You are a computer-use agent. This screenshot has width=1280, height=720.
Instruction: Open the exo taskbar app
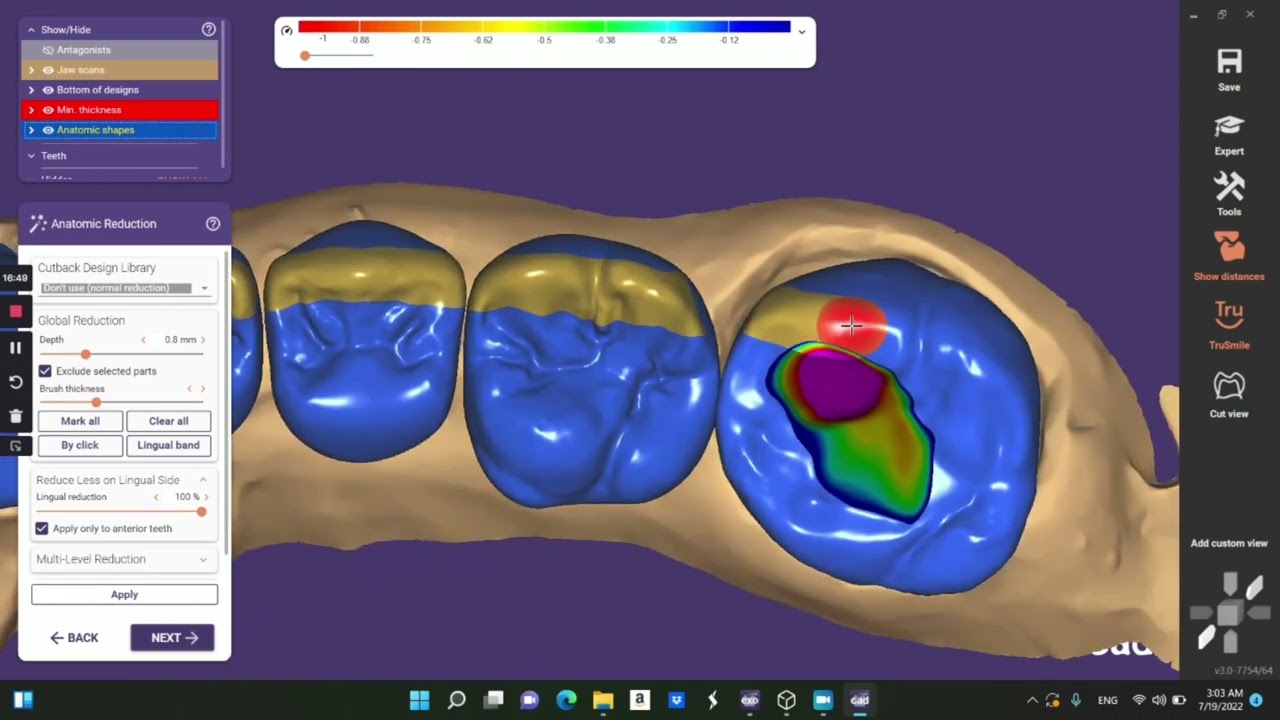tap(749, 700)
